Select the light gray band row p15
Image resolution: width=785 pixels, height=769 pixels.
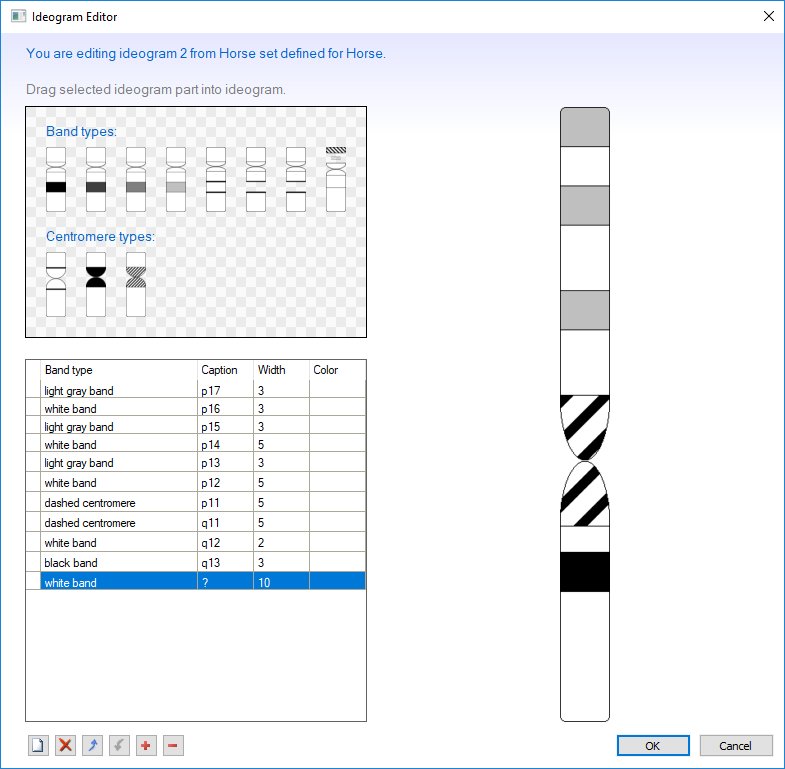point(196,427)
